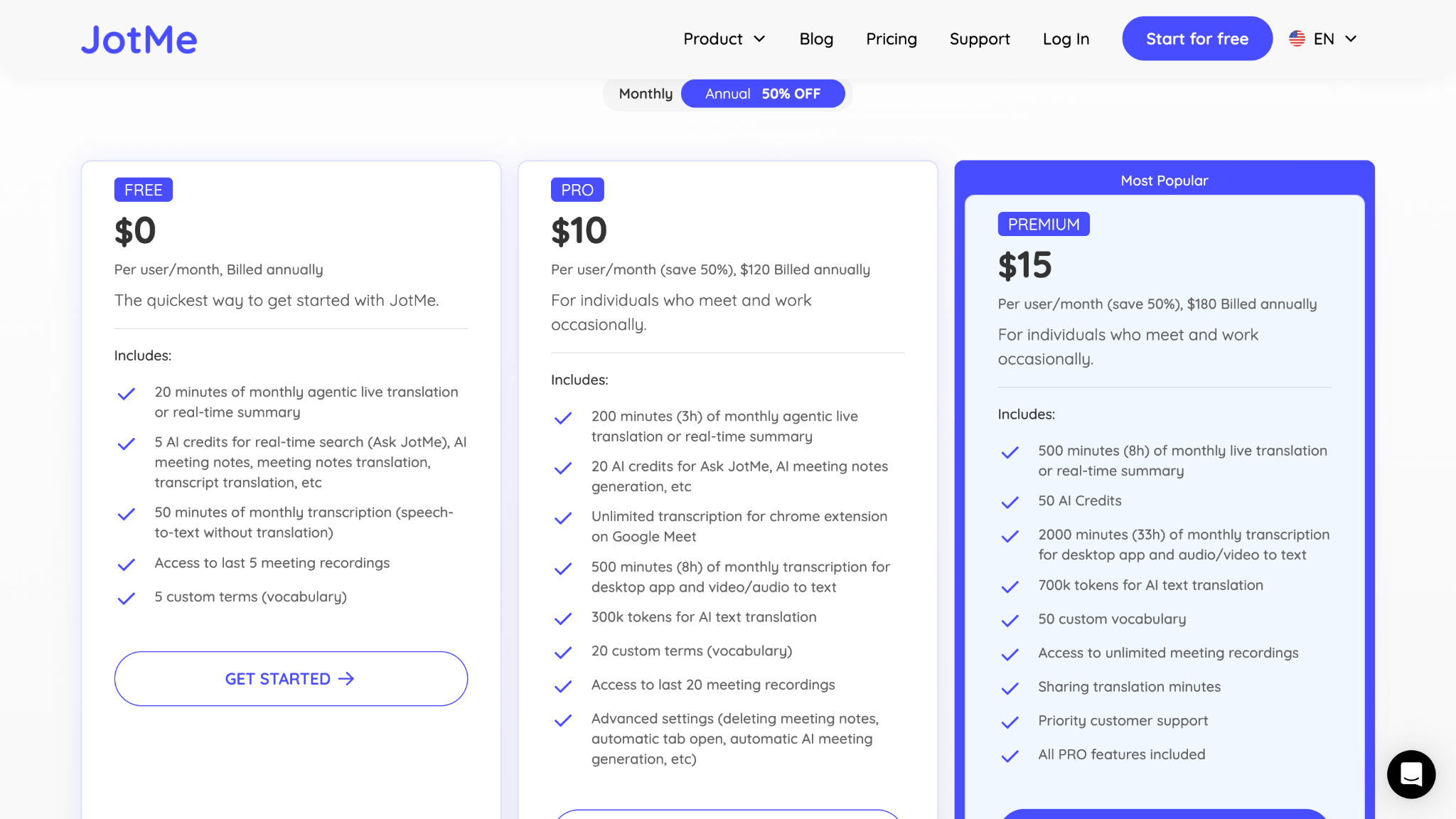Click checkmark beside Priority customer support
This screenshot has height=819, width=1456.
coord(1010,723)
